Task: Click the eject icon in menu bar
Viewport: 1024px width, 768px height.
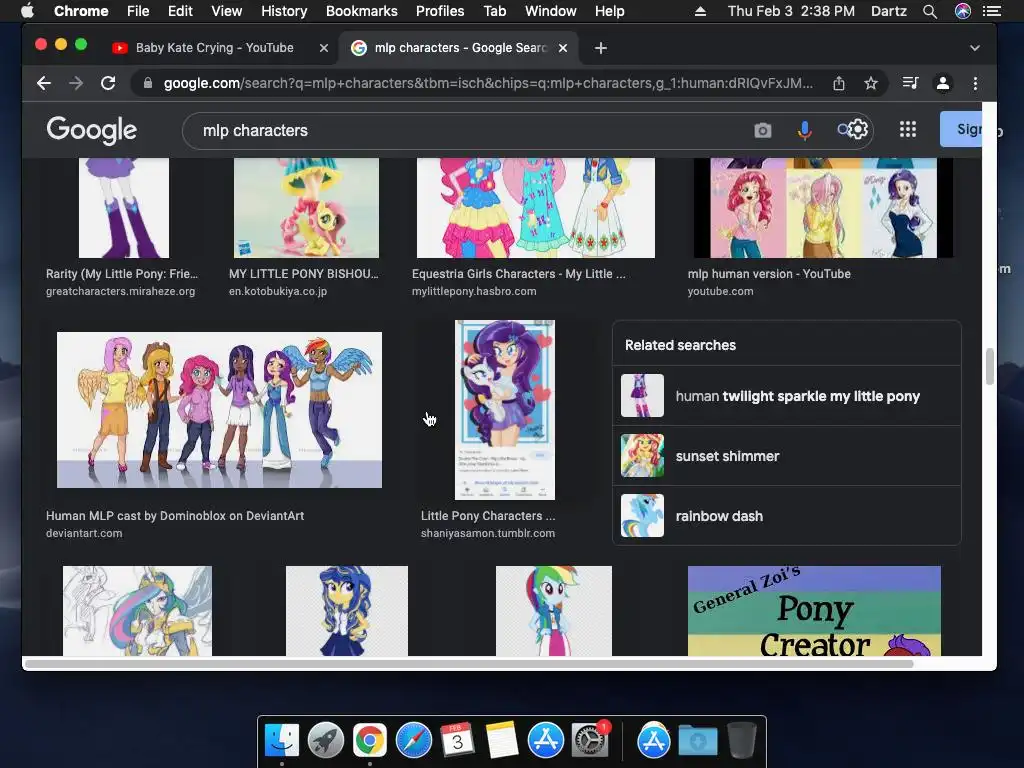Action: (x=700, y=11)
